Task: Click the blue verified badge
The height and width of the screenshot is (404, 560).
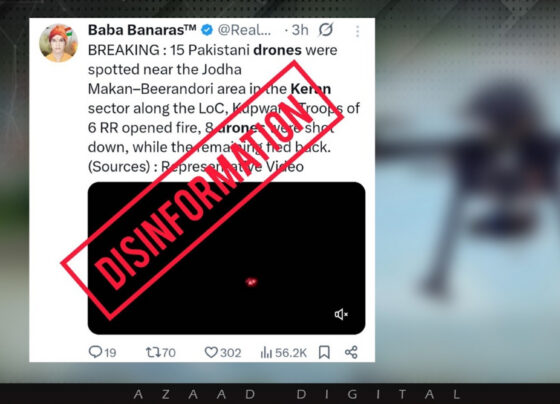Action: 207,30
